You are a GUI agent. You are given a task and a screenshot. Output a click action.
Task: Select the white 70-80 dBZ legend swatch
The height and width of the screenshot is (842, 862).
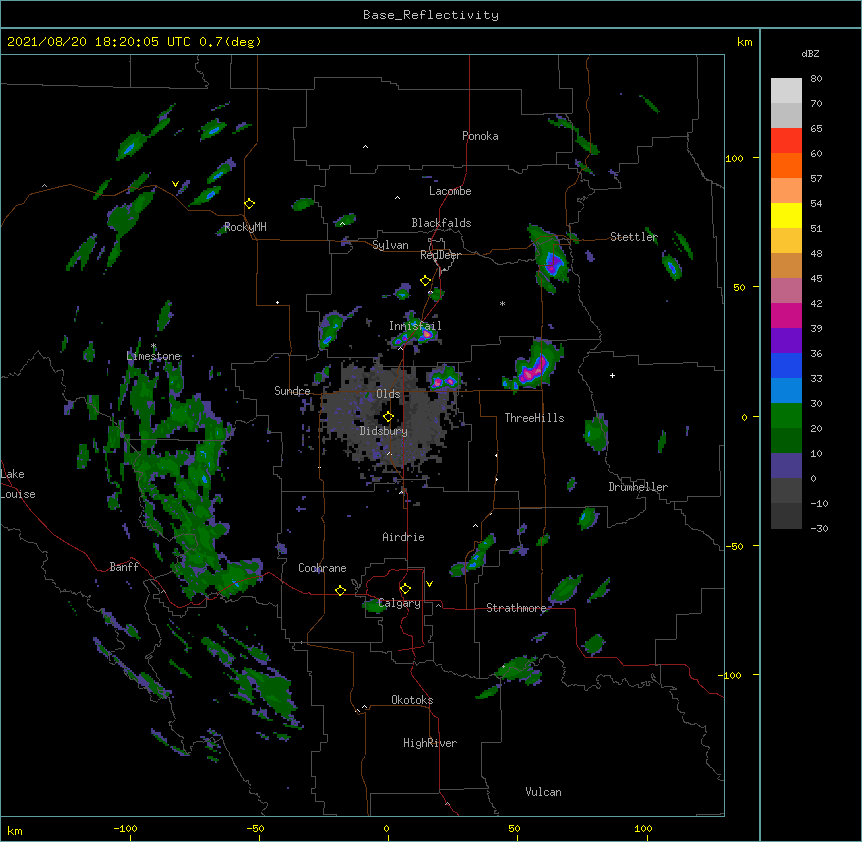coord(786,90)
